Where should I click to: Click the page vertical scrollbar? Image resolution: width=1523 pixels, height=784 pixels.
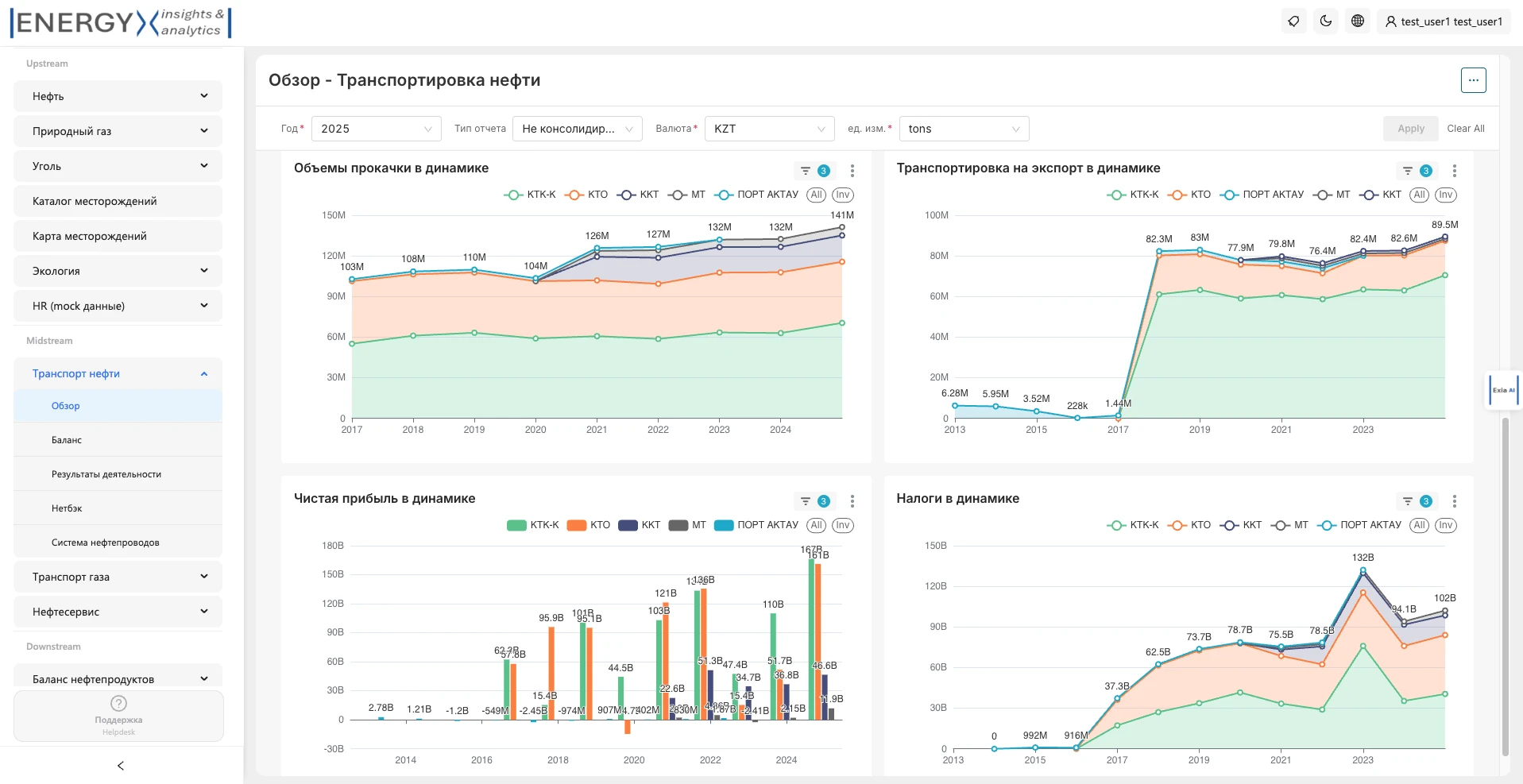(x=1505, y=586)
